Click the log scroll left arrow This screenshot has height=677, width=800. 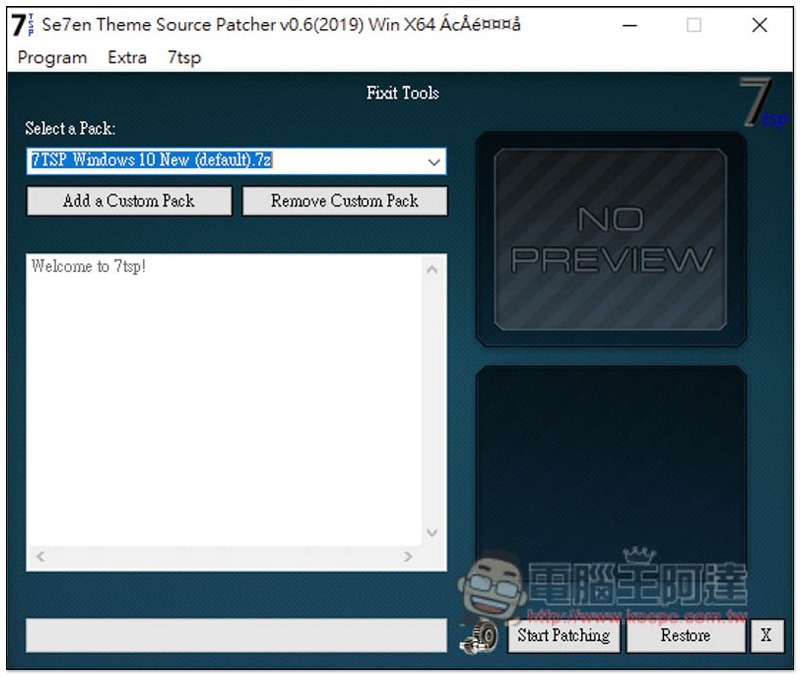(x=40, y=556)
